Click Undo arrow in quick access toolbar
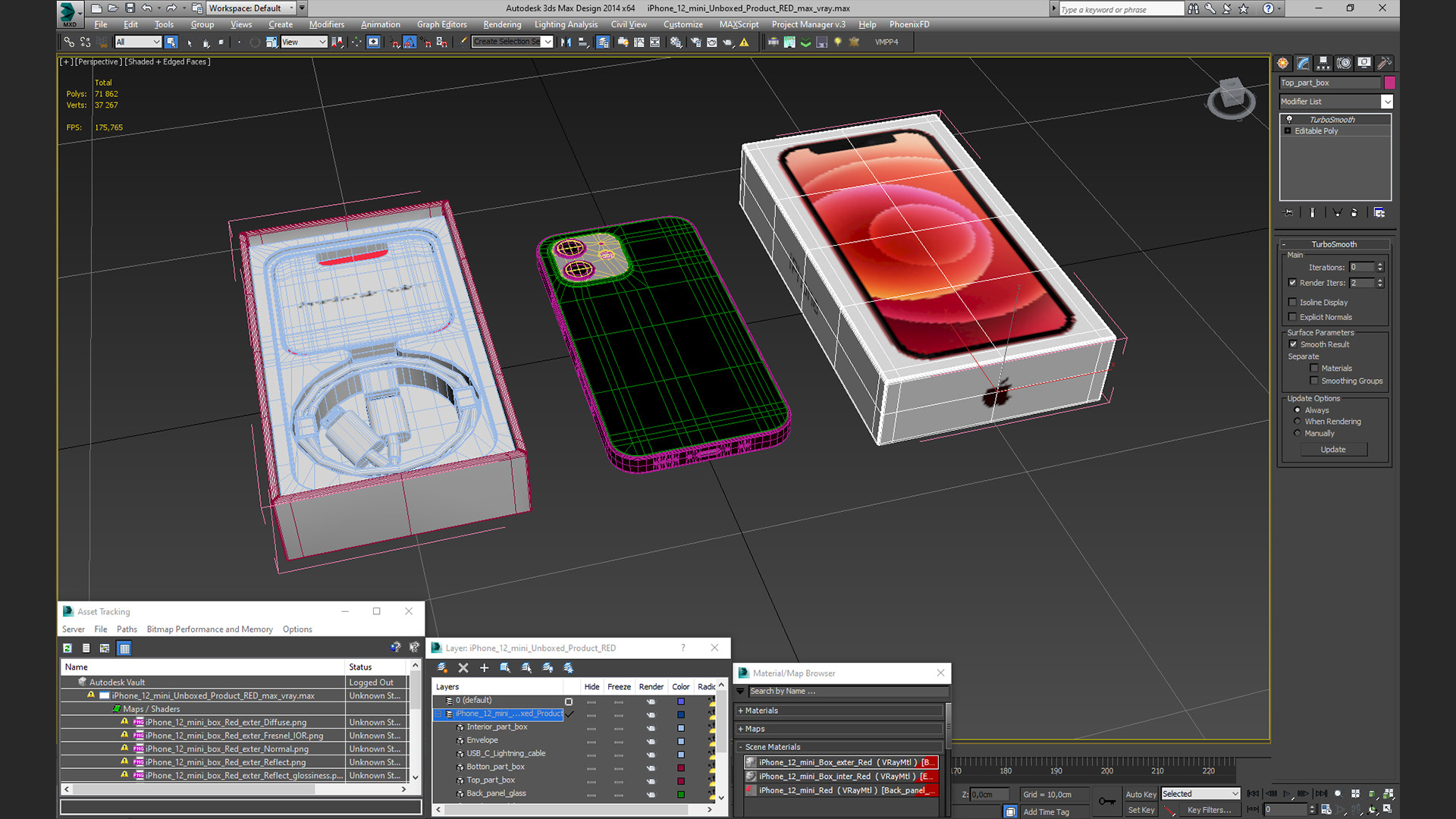 point(147,8)
